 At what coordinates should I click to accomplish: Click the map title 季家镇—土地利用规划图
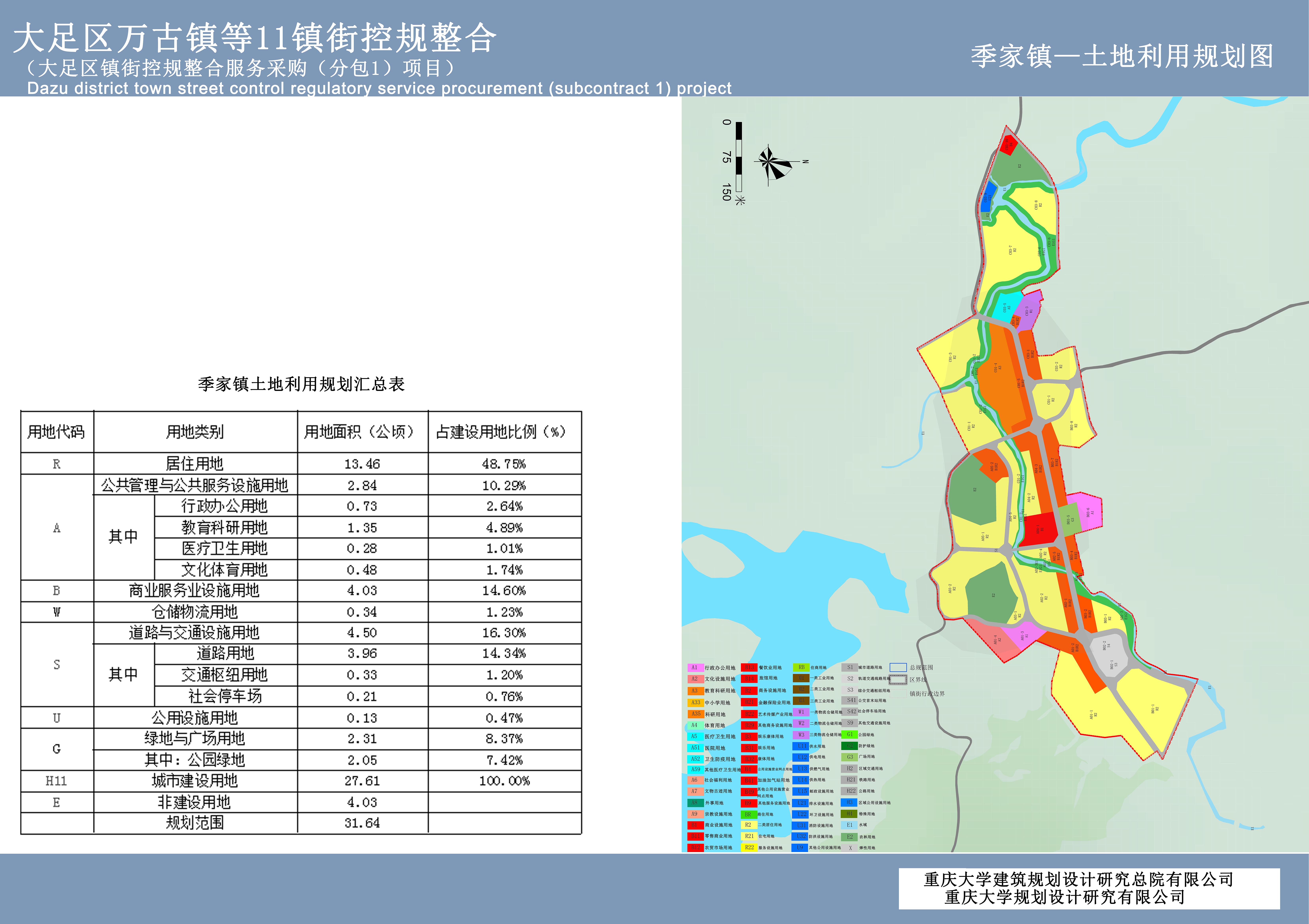point(1122,57)
